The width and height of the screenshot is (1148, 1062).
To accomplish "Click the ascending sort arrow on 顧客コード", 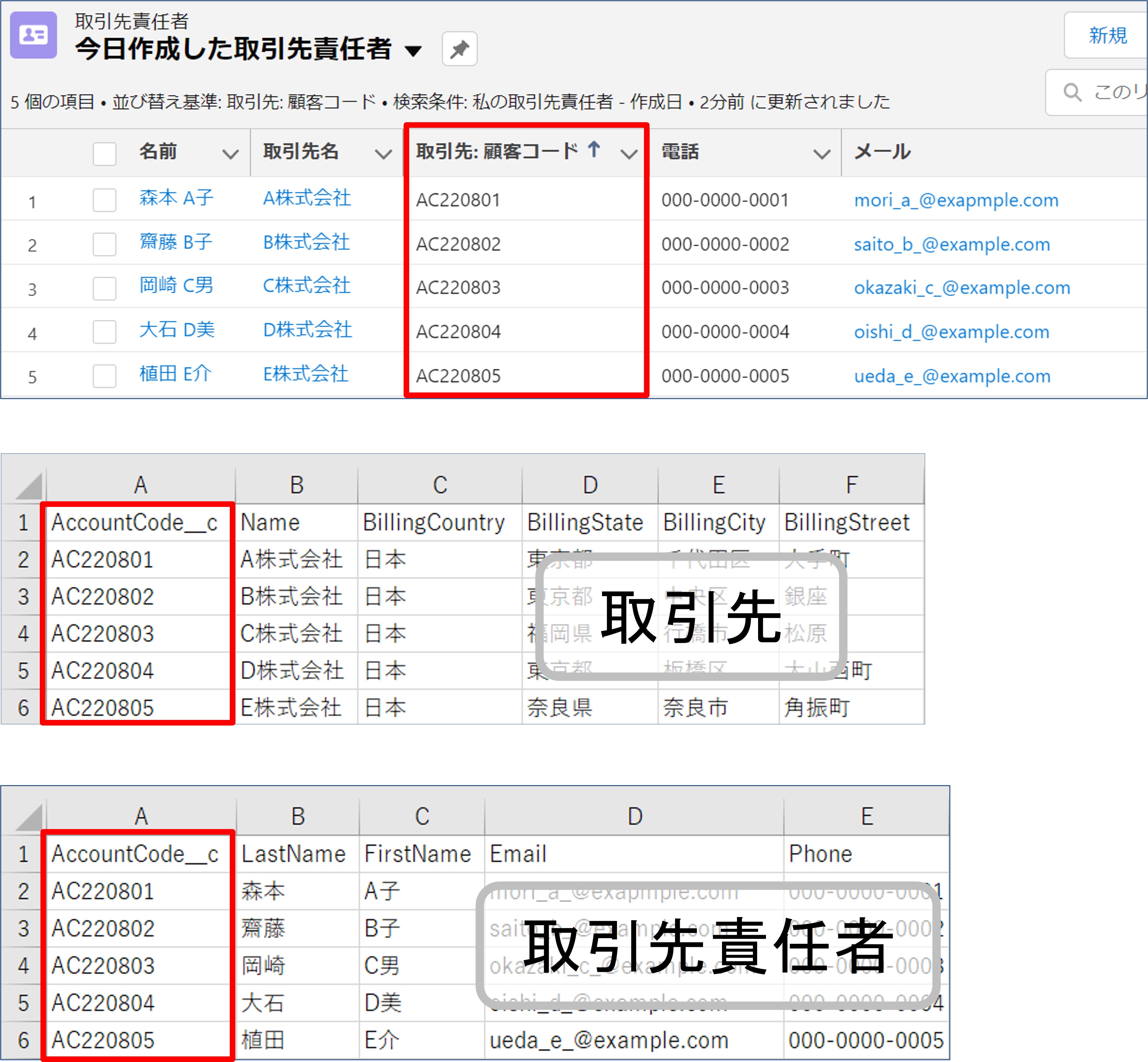I will 594,150.
